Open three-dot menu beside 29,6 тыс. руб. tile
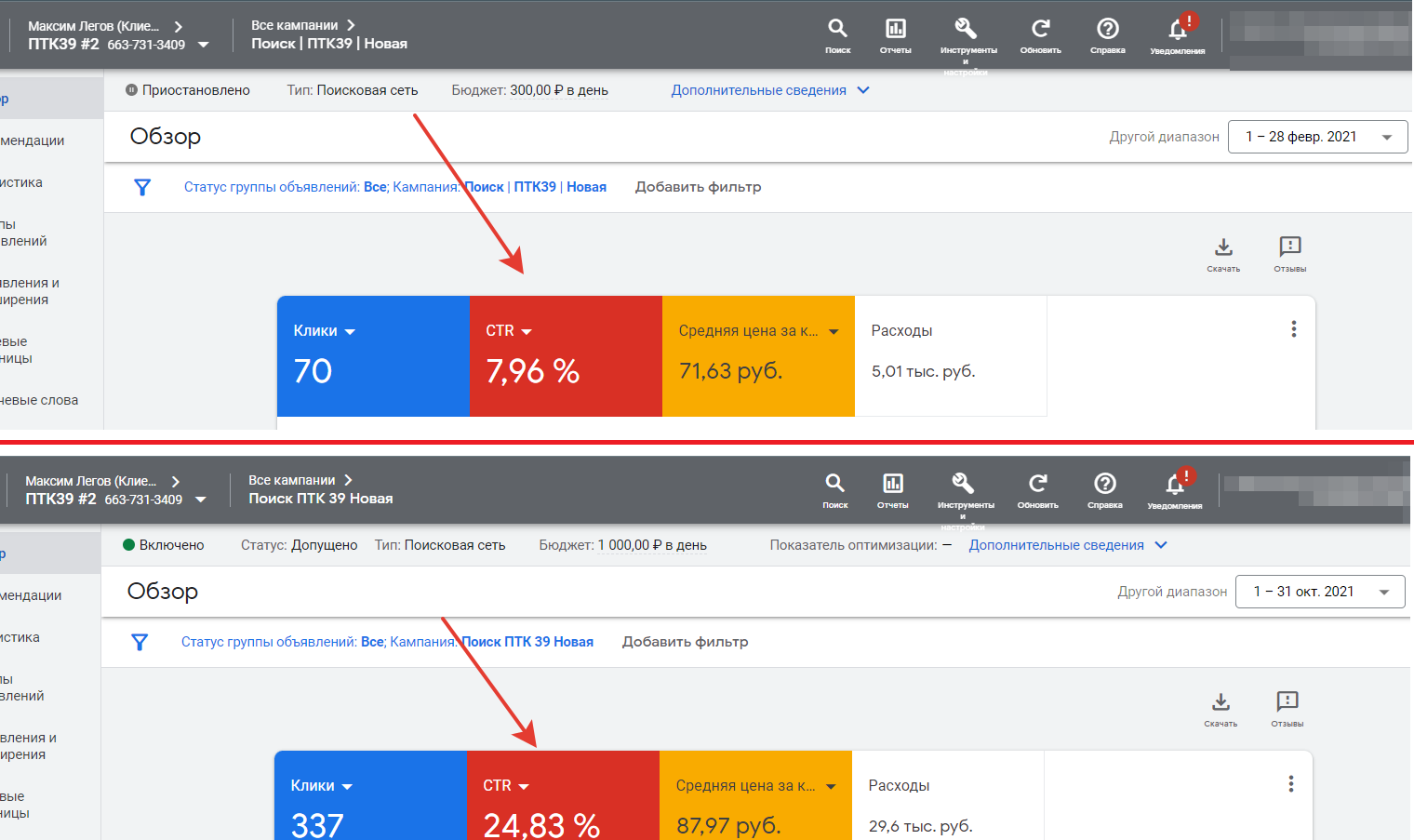 (x=1291, y=784)
